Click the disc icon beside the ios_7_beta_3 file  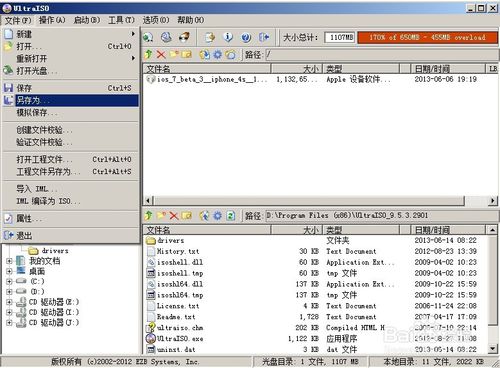(151, 79)
